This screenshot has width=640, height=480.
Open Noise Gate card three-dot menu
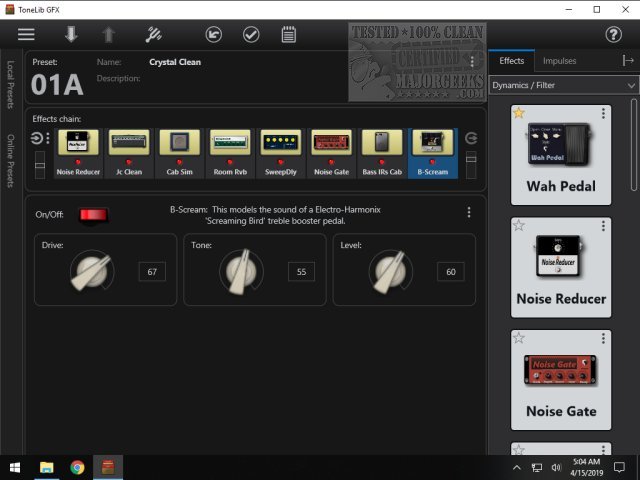tap(603, 339)
